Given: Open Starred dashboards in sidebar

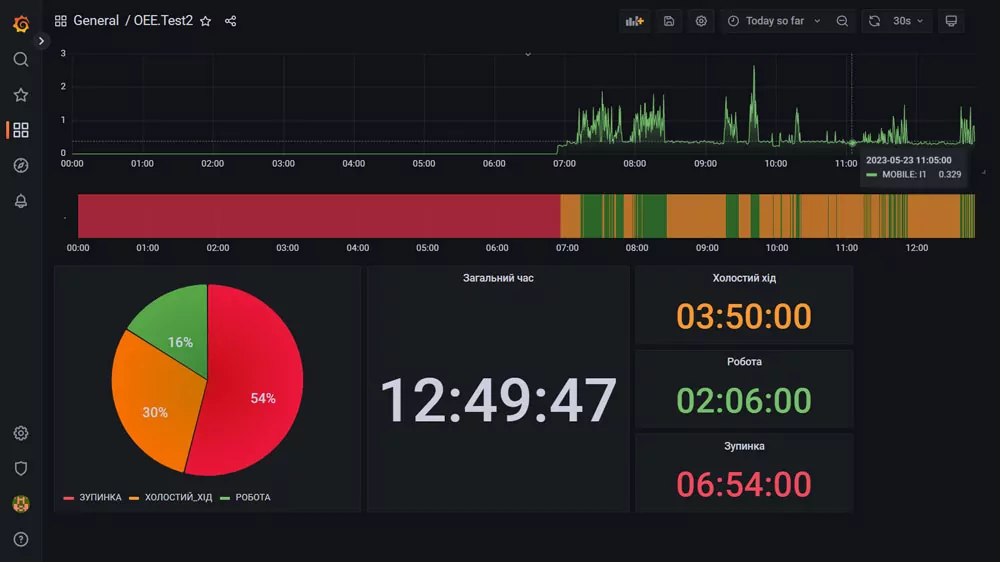Looking at the screenshot, I should (x=21, y=95).
